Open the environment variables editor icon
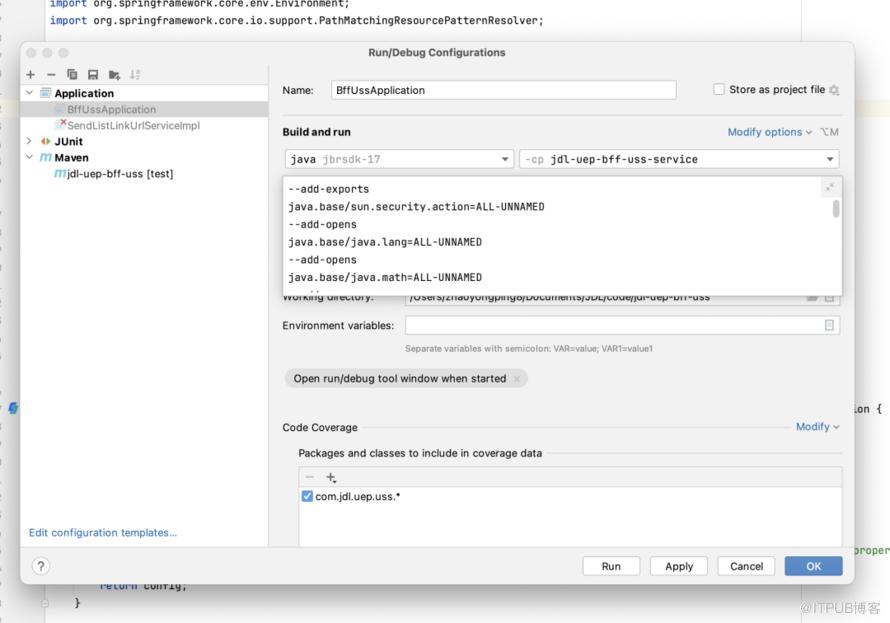890x623 pixels. click(829, 325)
